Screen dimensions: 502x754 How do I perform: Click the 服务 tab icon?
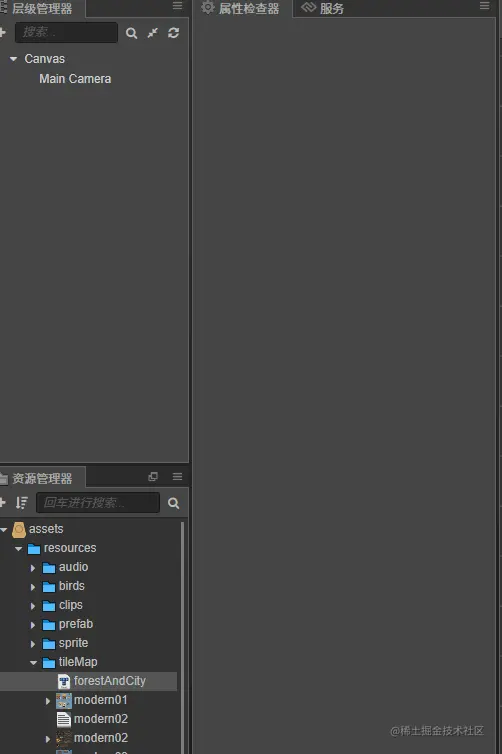point(308,7)
